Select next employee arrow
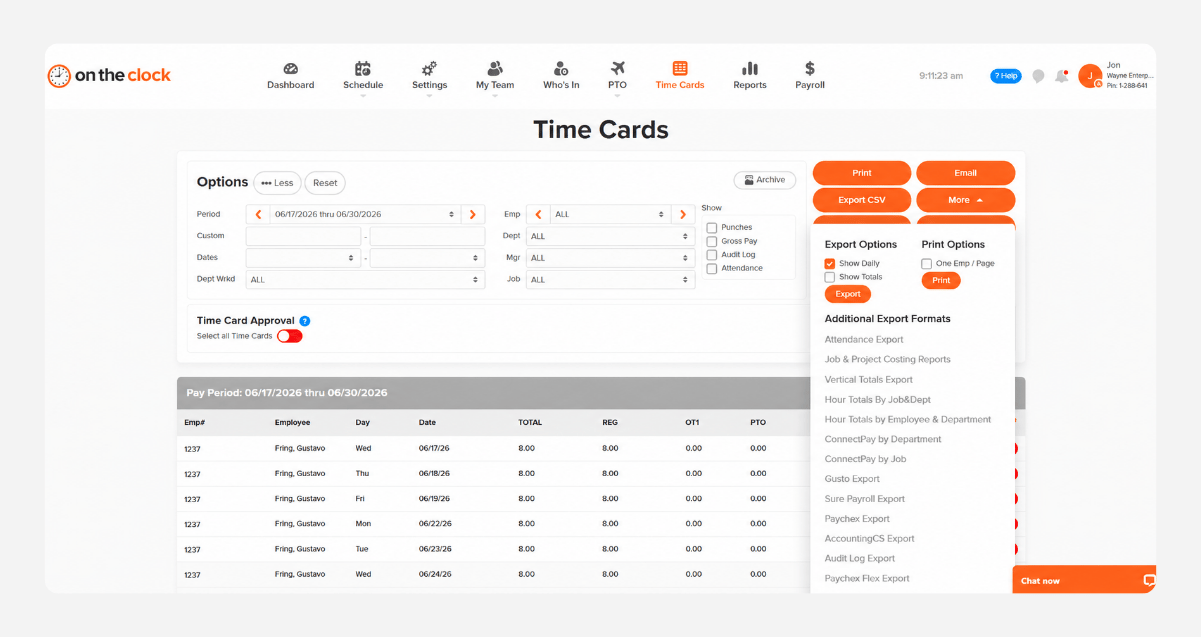 pyautogui.click(x=683, y=214)
